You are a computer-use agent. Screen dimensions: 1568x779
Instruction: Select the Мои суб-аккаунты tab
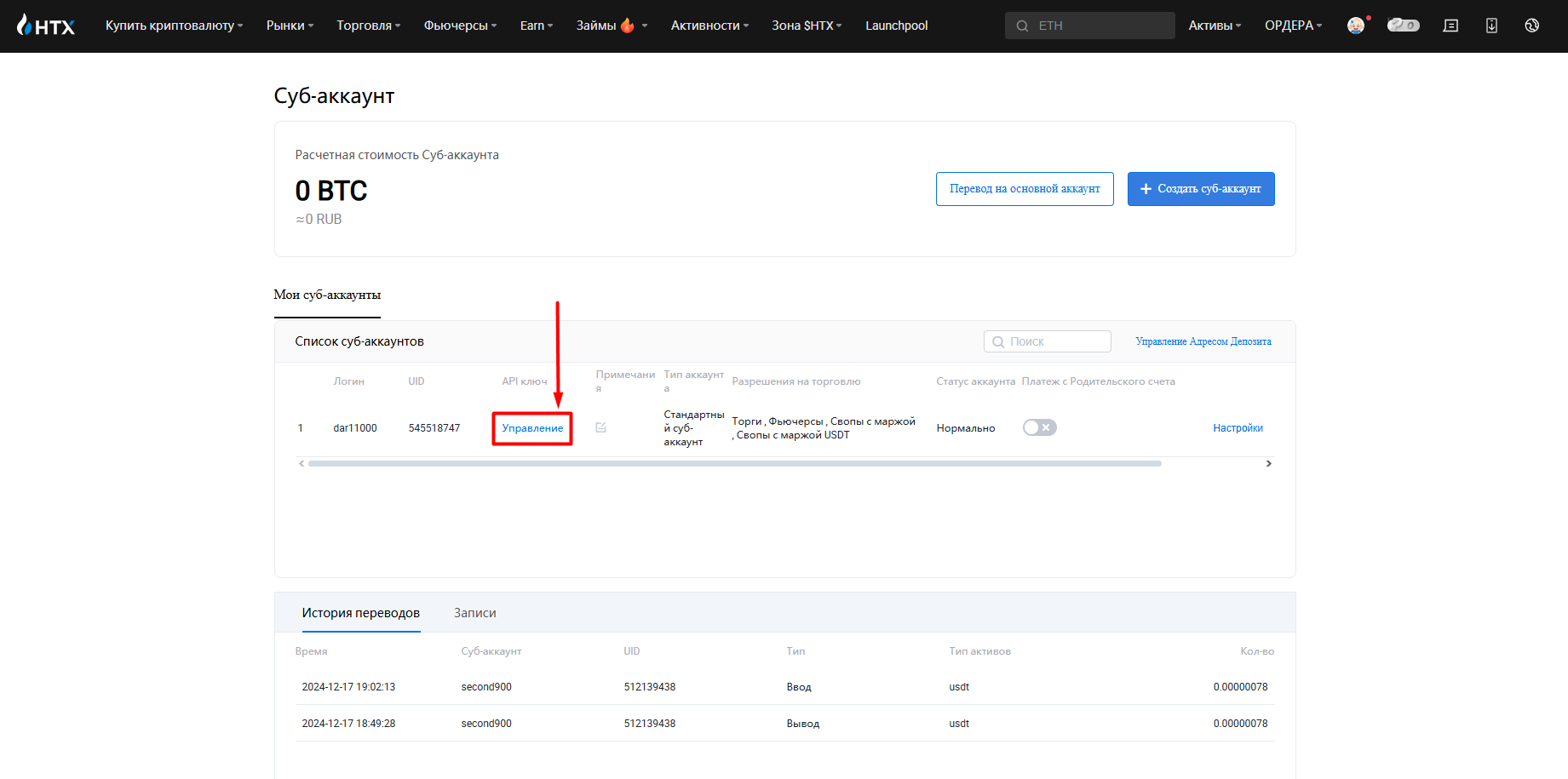tap(327, 295)
